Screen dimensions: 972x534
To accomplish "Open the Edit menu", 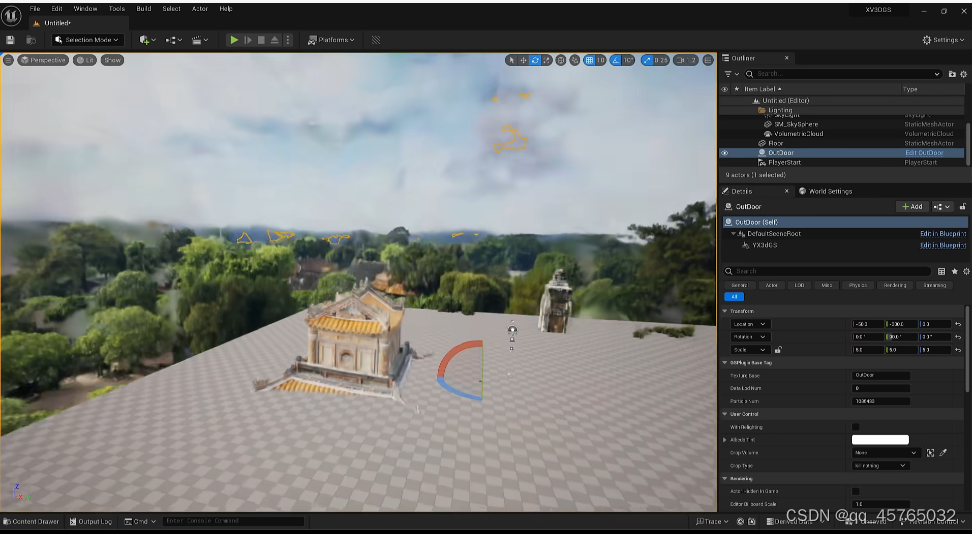I will point(57,9).
